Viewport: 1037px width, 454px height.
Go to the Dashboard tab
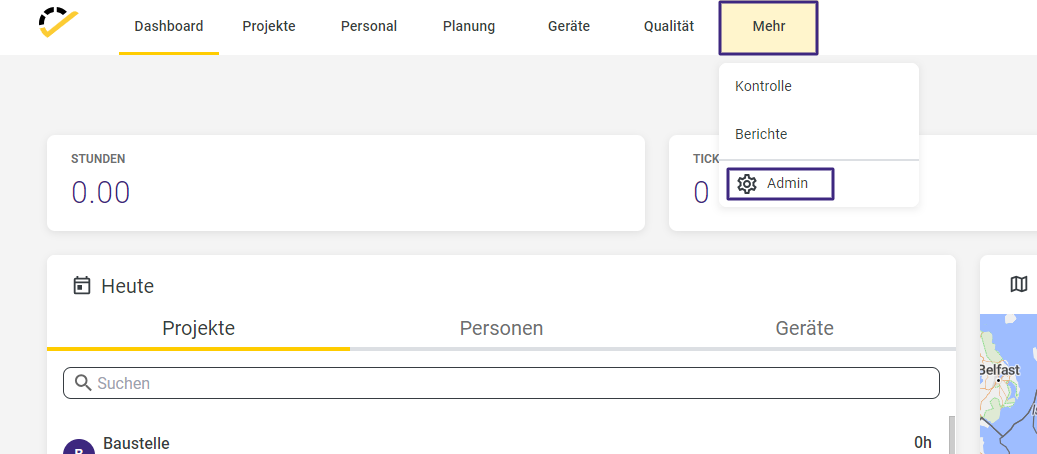click(169, 27)
